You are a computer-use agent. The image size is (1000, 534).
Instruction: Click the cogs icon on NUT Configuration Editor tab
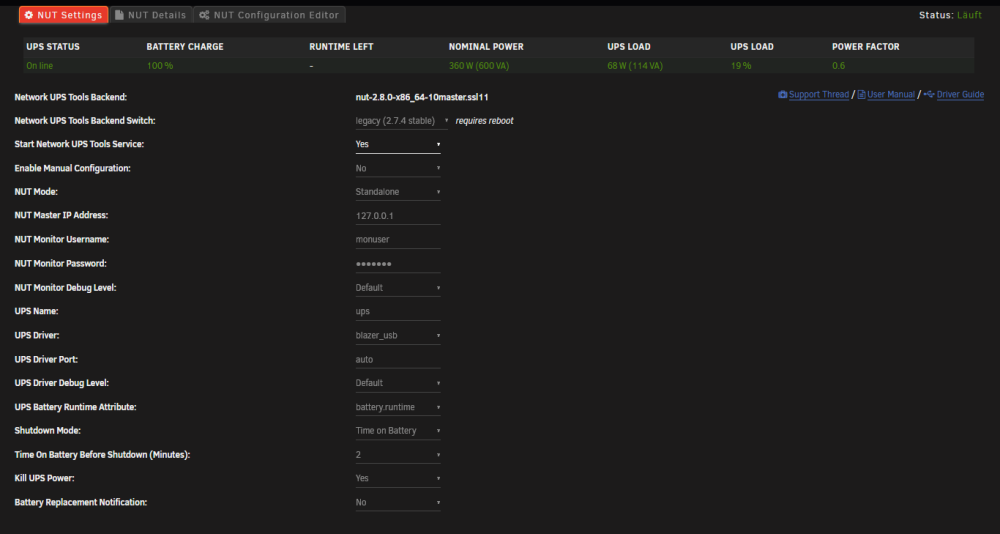click(204, 15)
